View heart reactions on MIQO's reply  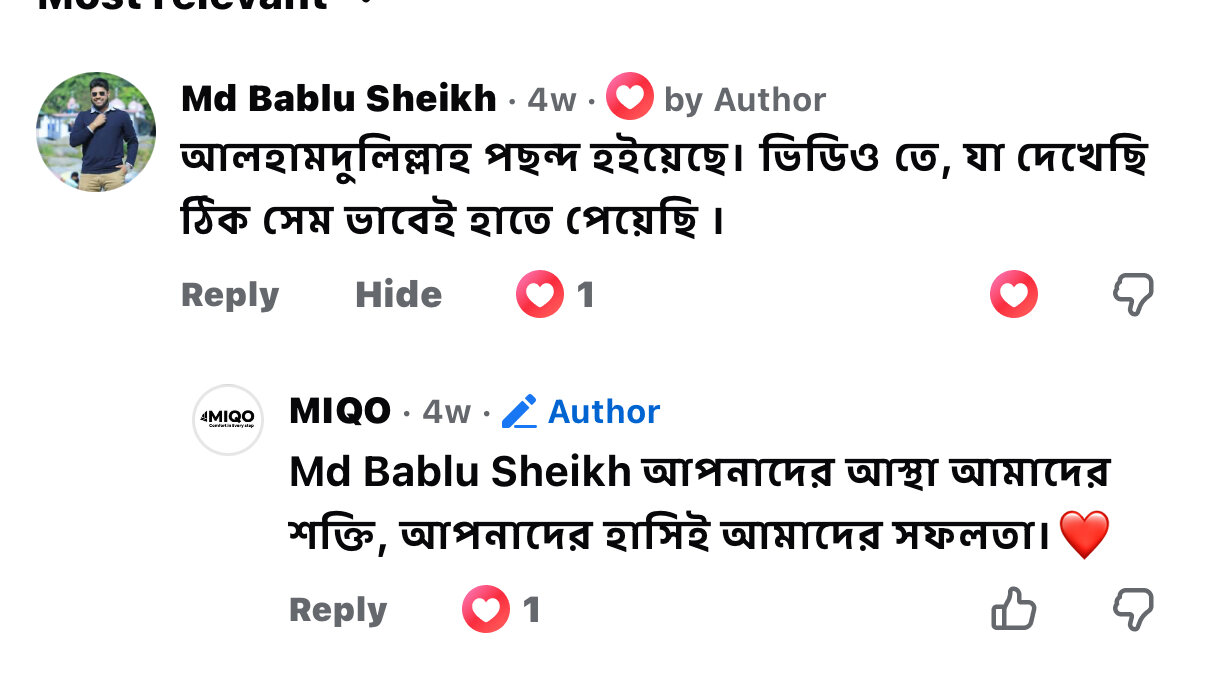(502, 610)
